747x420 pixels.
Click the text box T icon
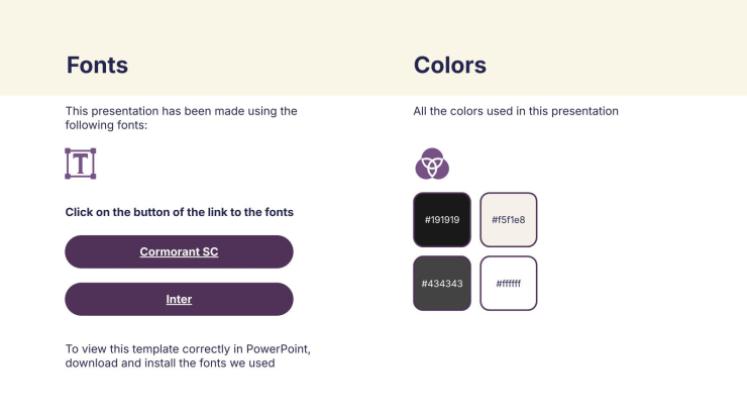coord(80,163)
